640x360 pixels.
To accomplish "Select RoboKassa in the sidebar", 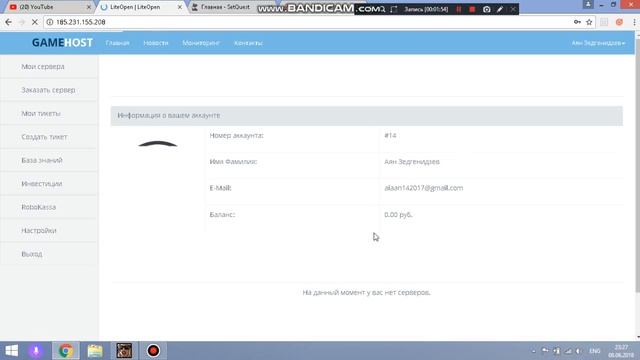I will tap(39, 207).
